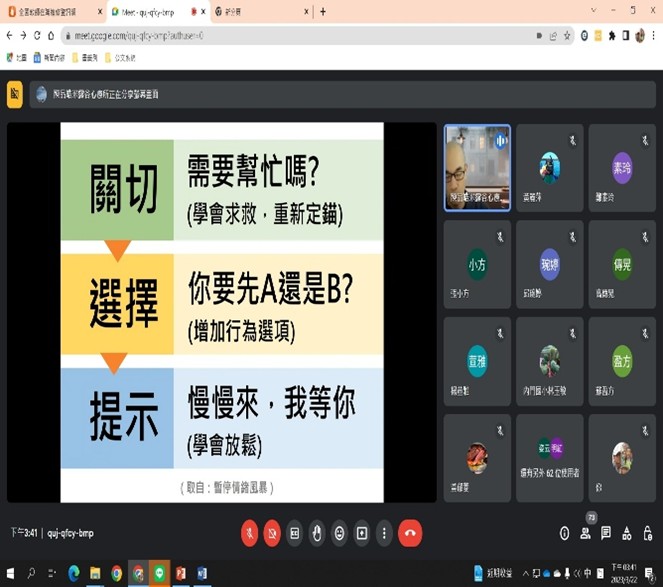Open host controls lock icon
The width and height of the screenshot is (663, 587).
point(648,533)
